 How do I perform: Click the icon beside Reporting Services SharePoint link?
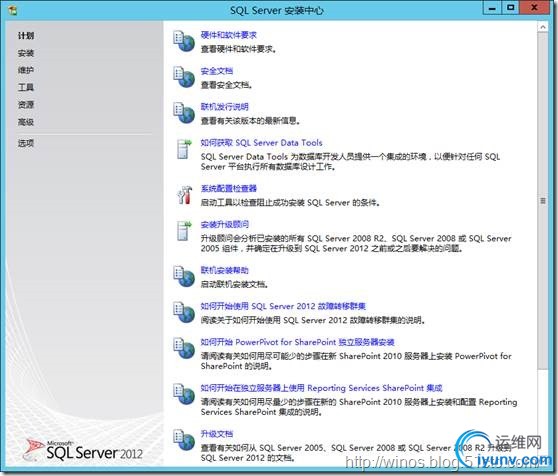click(184, 394)
